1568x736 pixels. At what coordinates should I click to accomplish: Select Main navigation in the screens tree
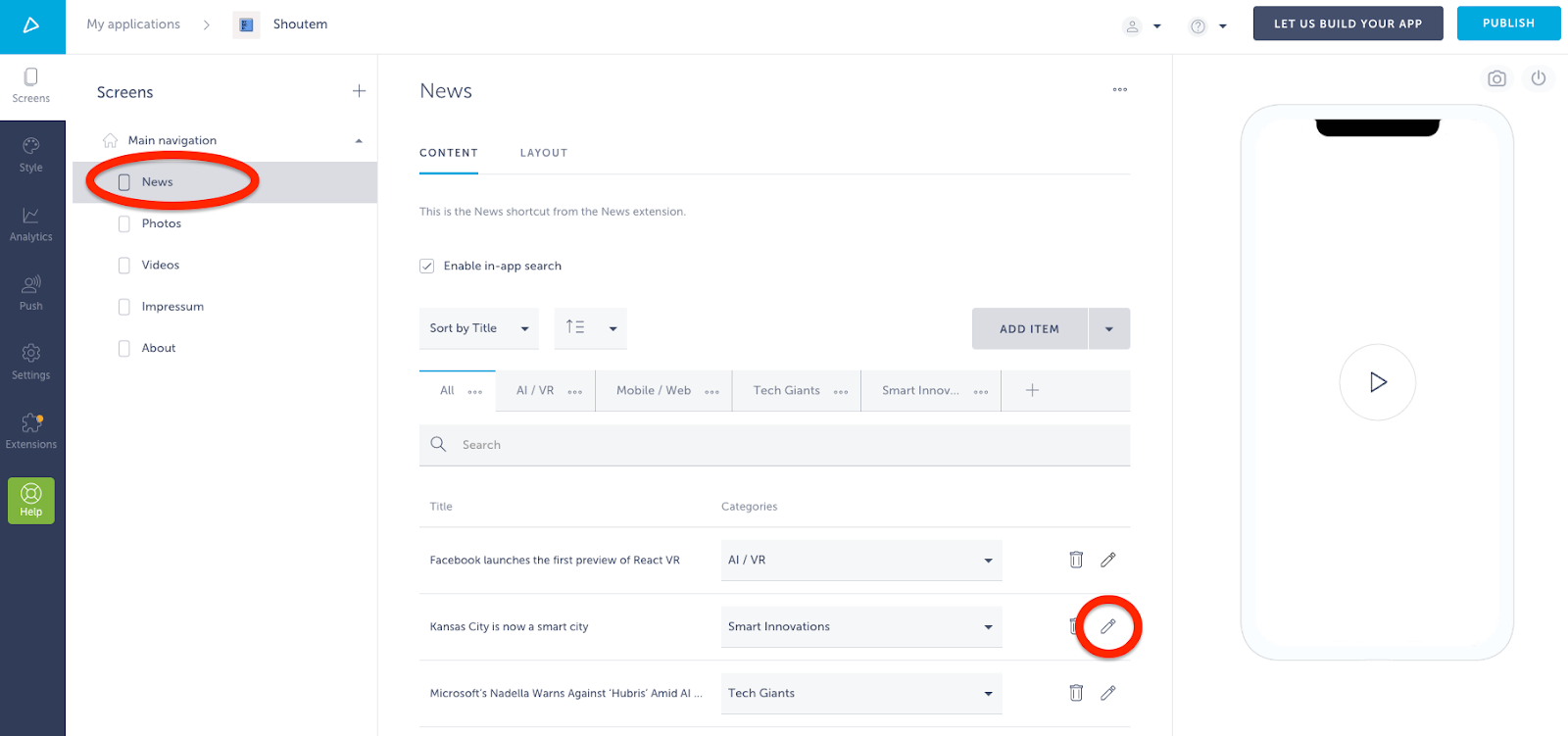point(172,140)
